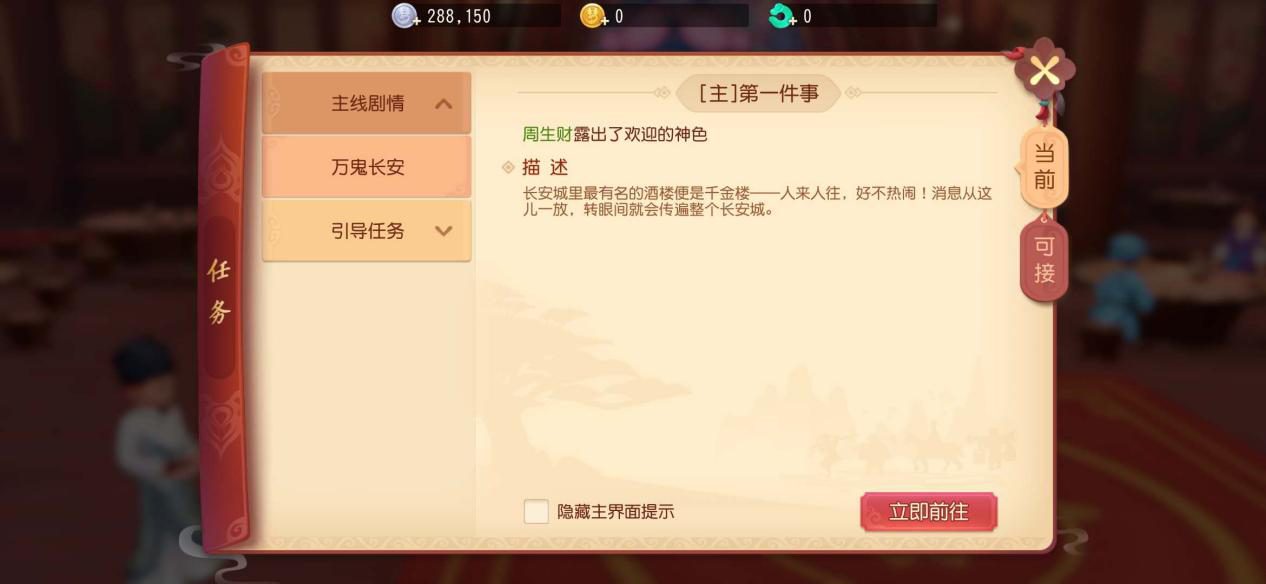Image resolution: width=1266 pixels, height=584 pixels.
Task: Enable the 隐藏主界面提示 checkbox
Action: coord(536,511)
